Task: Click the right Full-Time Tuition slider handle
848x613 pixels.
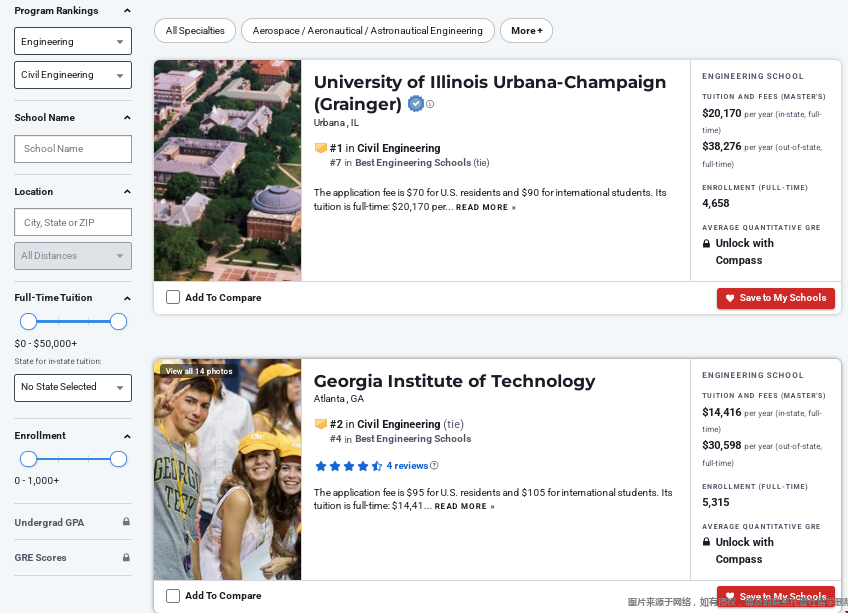Action: pyautogui.click(x=118, y=321)
